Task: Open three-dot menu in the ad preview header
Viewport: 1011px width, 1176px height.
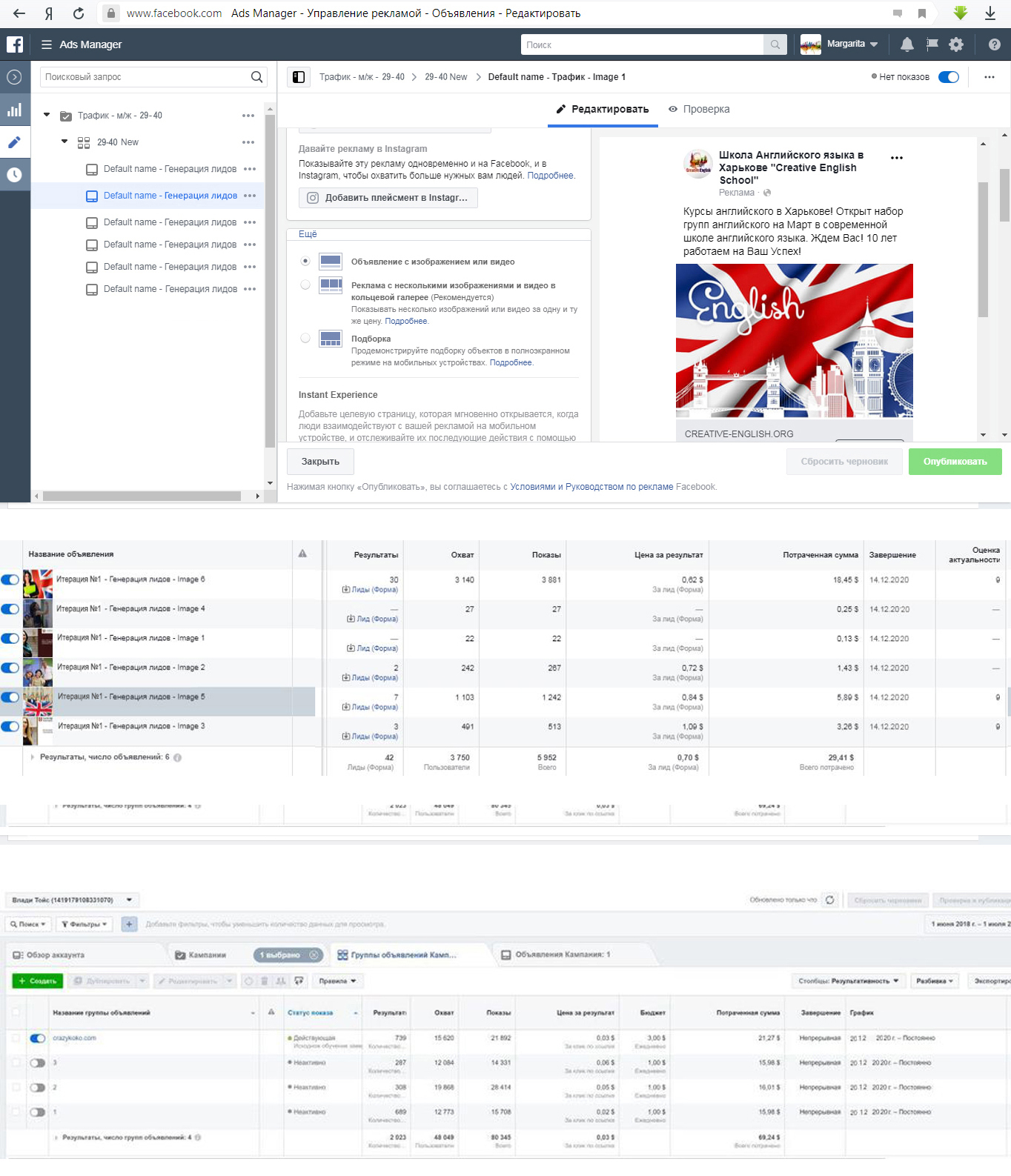Action: [897, 158]
